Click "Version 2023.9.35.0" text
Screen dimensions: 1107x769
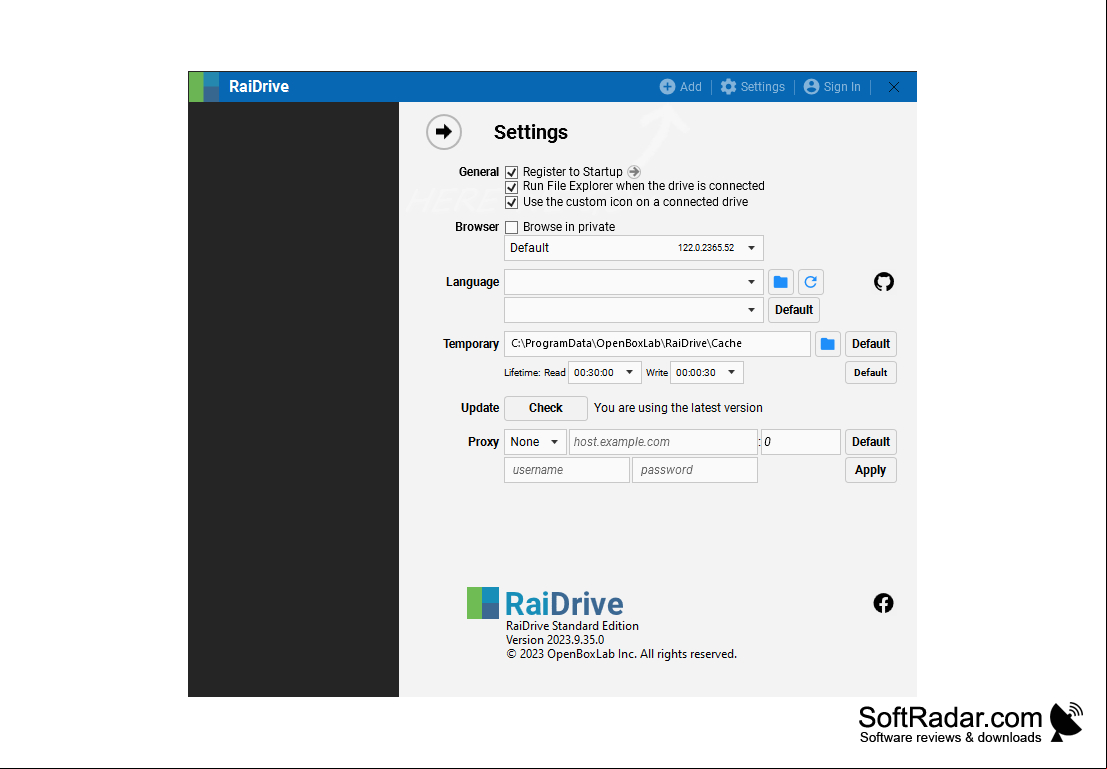tap(555, 640)
